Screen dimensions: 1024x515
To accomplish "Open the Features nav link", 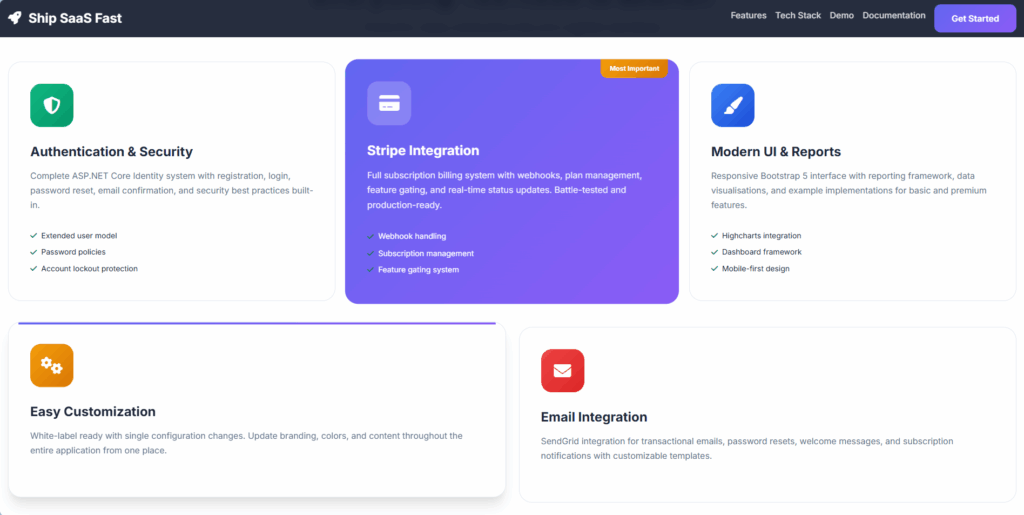I will pyautogui.click(x=748, y=16).
